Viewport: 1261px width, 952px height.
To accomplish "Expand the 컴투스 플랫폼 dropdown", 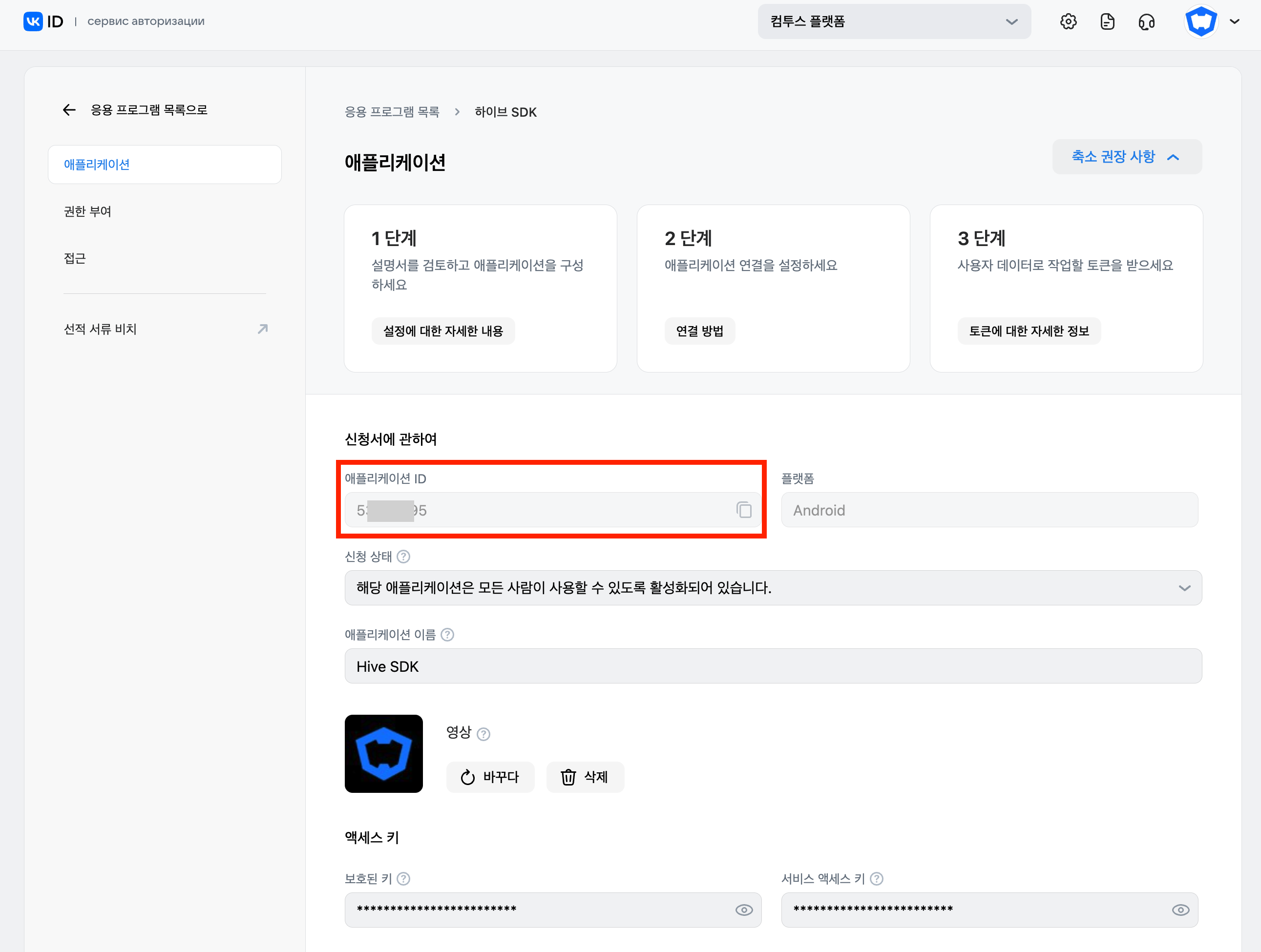I will coord(893,21).
